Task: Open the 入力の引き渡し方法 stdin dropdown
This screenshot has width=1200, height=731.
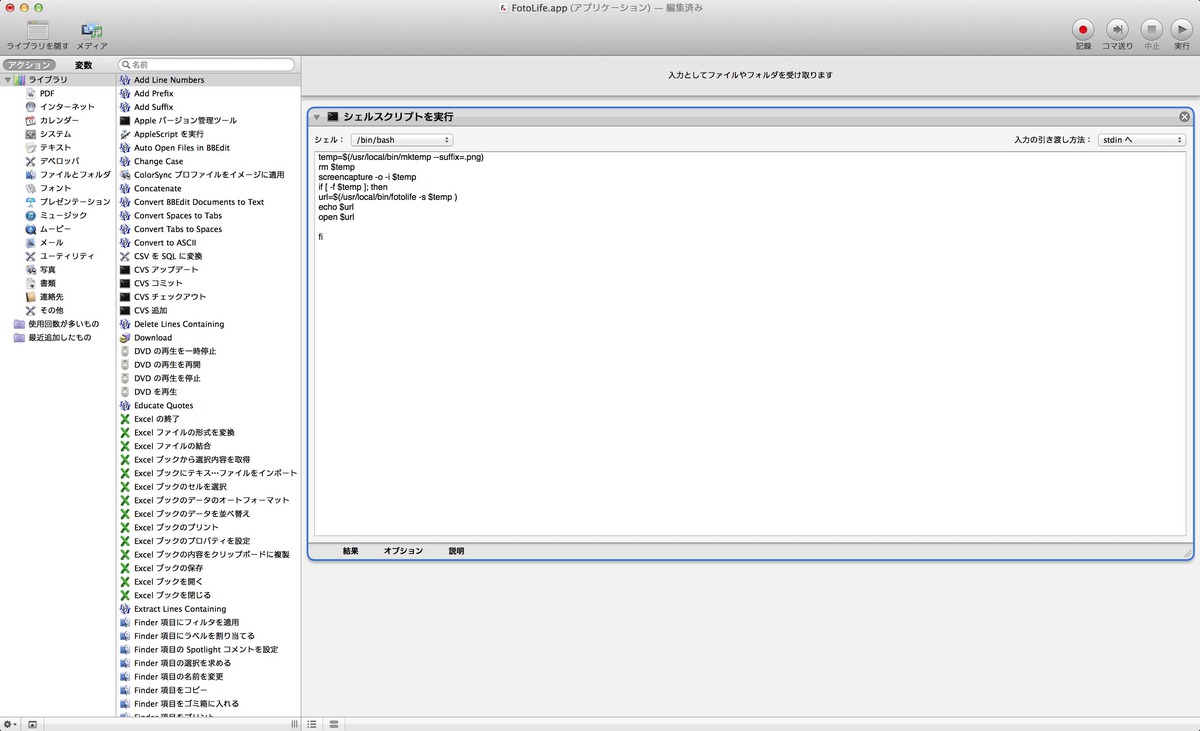Action: click(x=1141, y=140)
